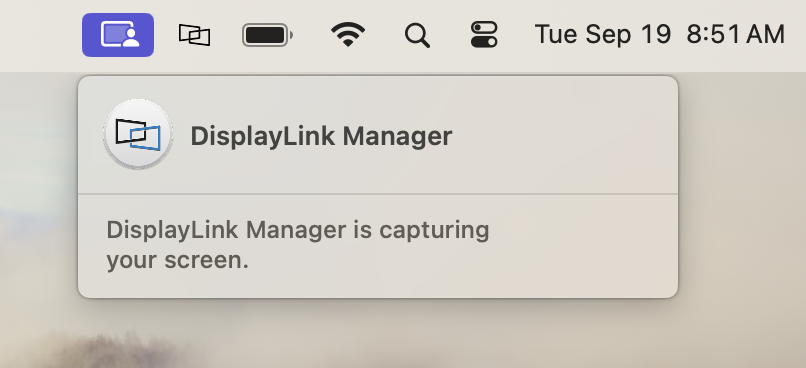Open Control Center toggles icon

(x=484, y=35)
